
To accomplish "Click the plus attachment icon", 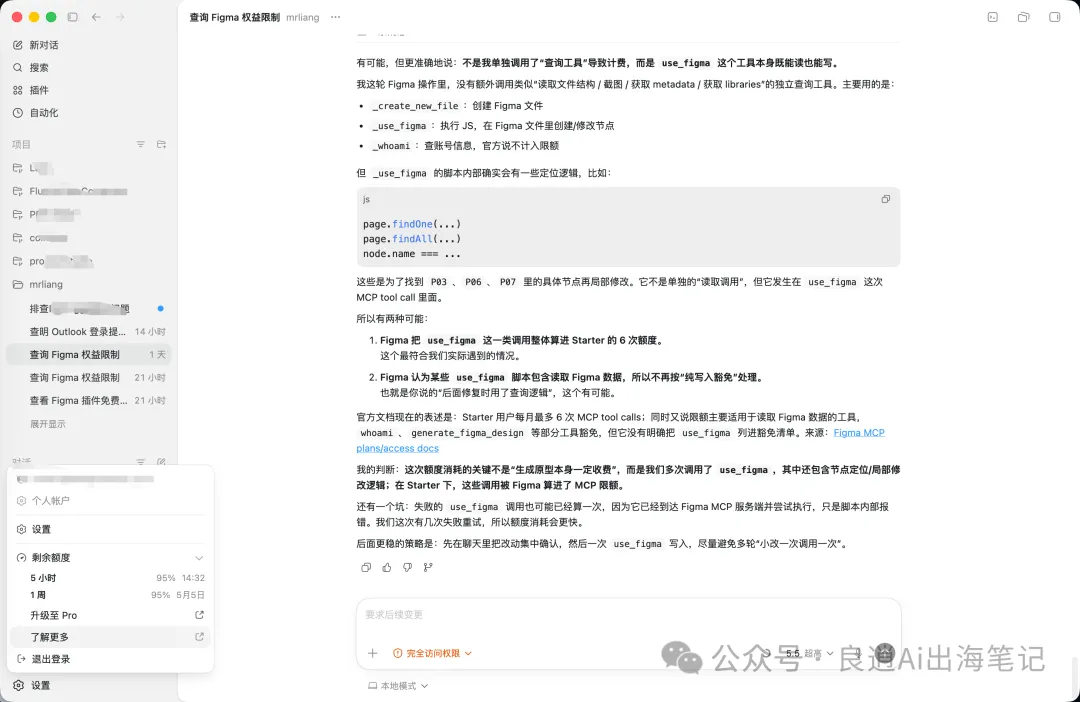I will 372,653.
